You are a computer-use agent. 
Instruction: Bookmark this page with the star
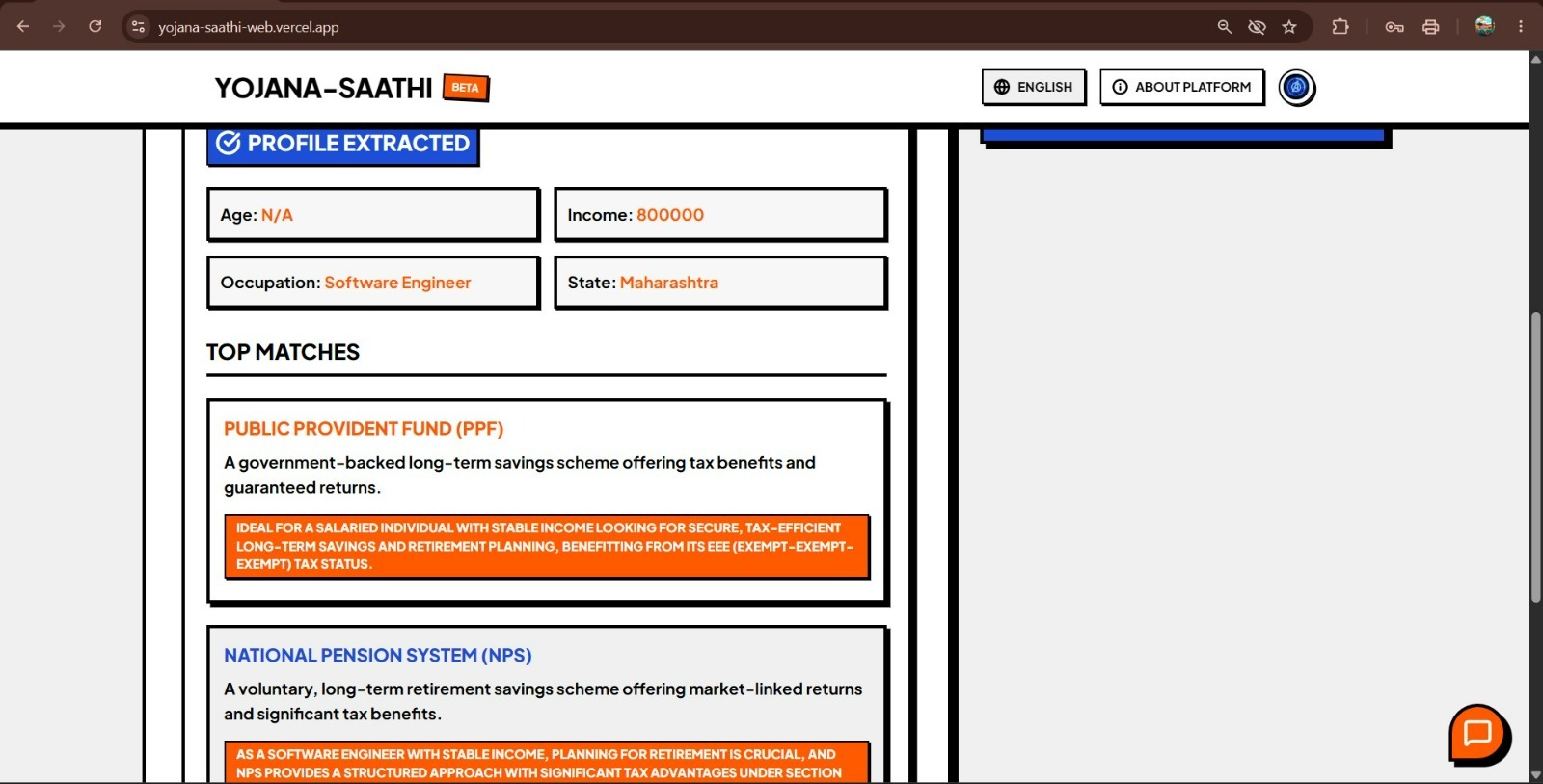pyautogui.click(x=1289, y=27)
